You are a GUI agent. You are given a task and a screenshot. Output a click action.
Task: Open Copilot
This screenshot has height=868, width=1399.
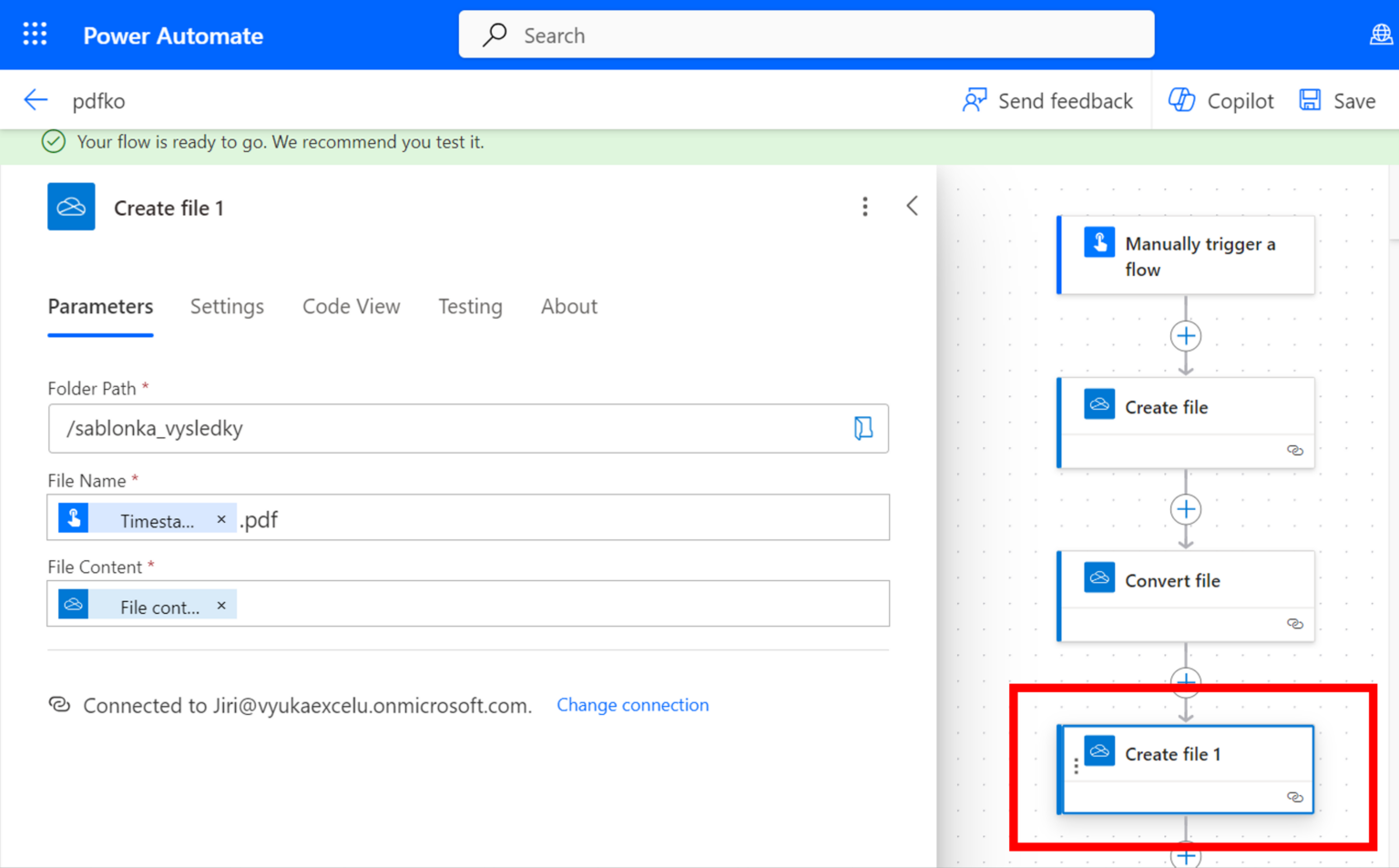pyautogui.click(x=1220, y=100)
